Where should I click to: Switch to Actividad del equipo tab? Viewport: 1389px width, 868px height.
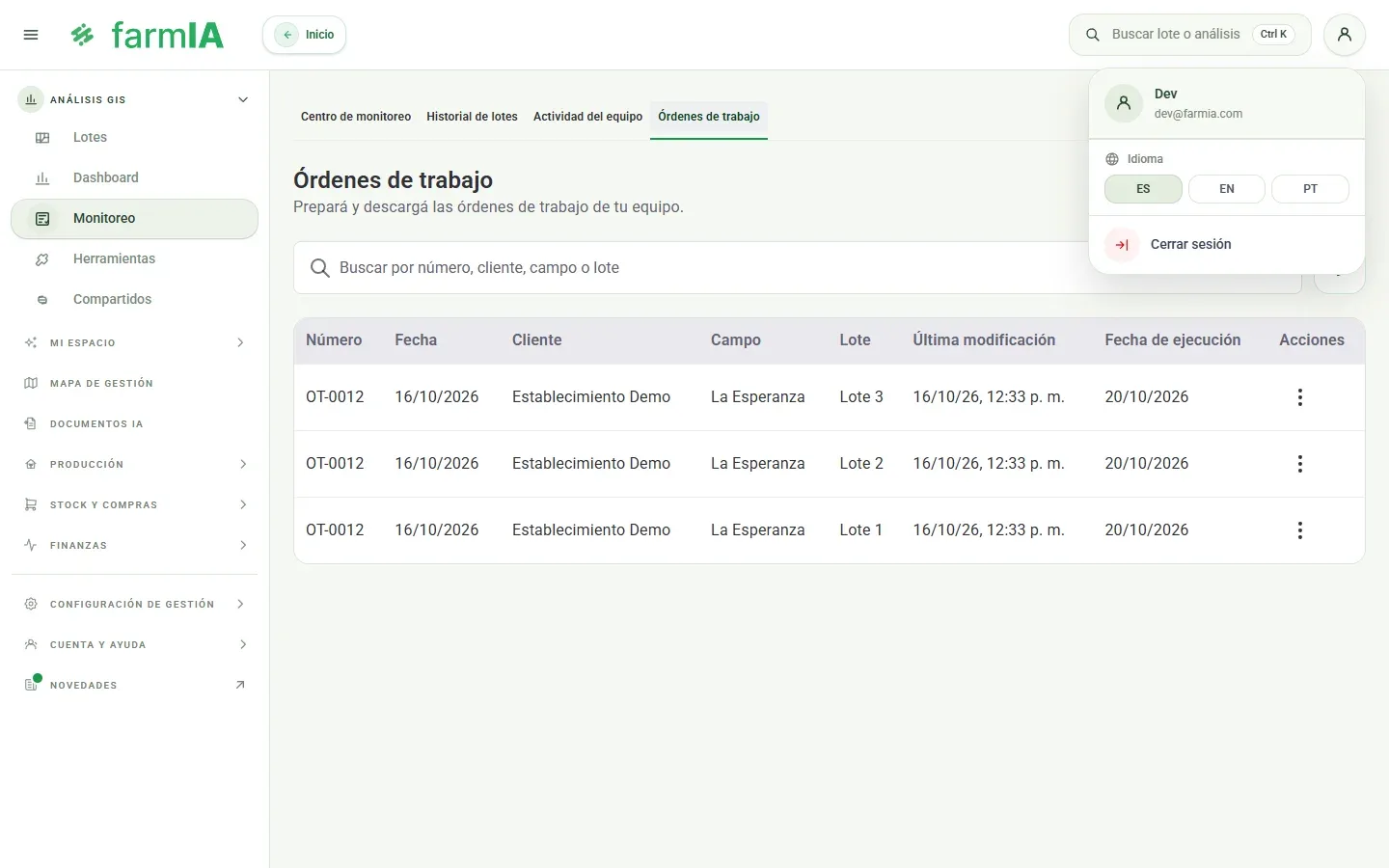coord(587,117)
